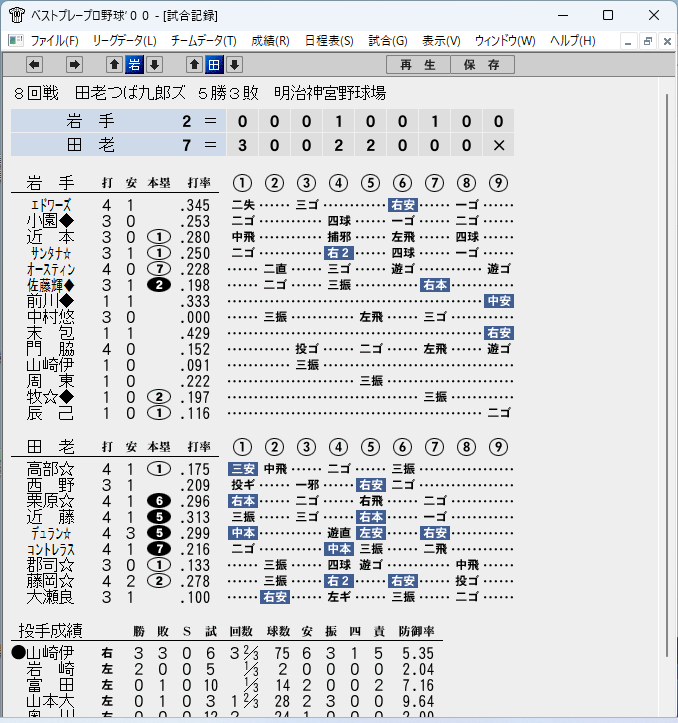Click the app icon in menu bar

15,41
